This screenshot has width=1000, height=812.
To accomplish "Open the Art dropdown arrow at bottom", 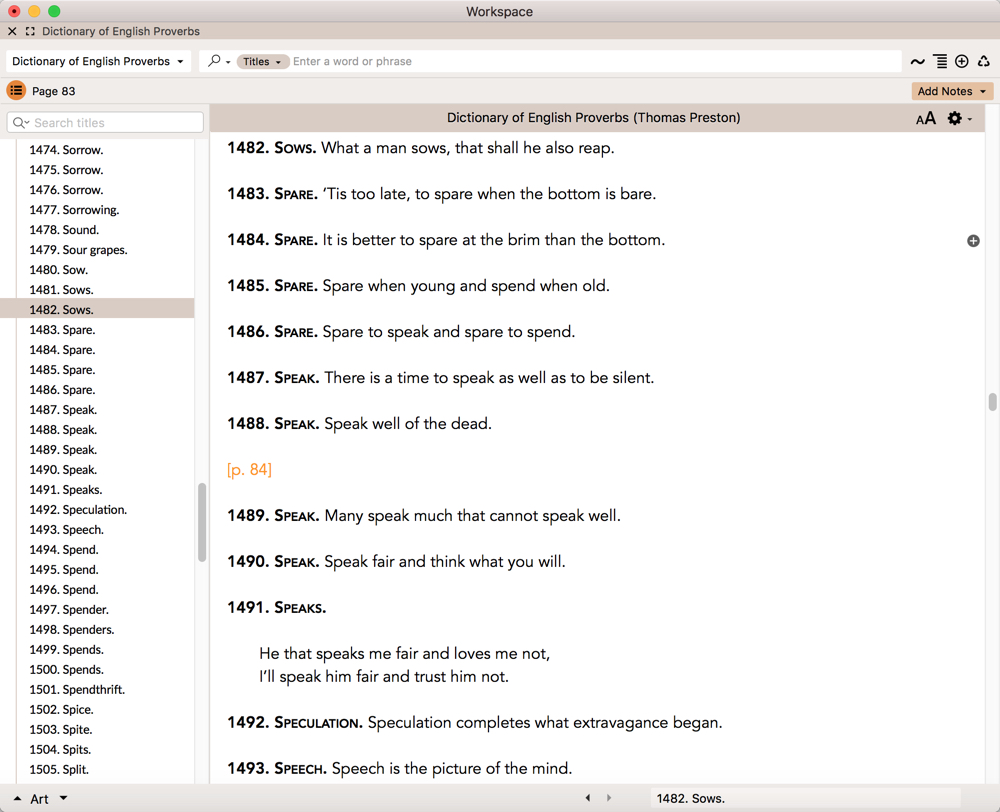I will click(63, 798).
